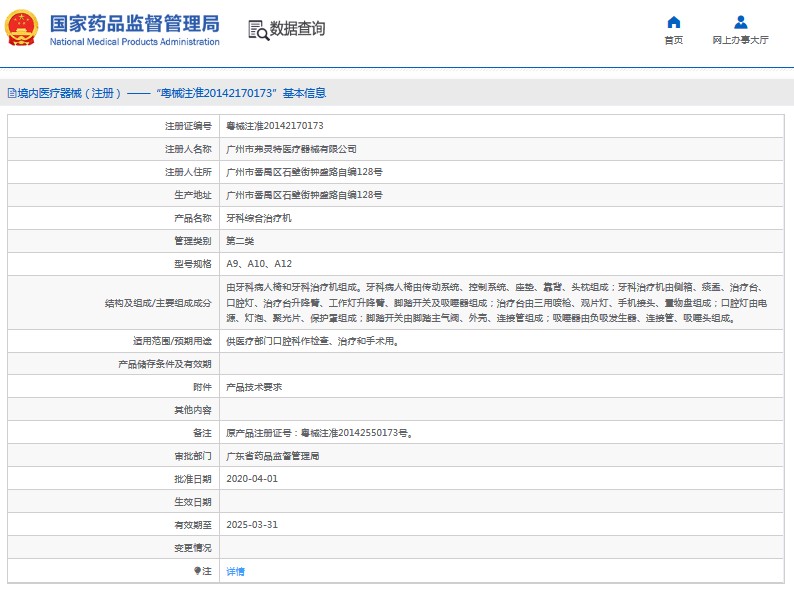Image resolution: width=794 pixels, height=591 pixels.
Task: Click the approval date 2020-04-01
Action: [250, 479]
